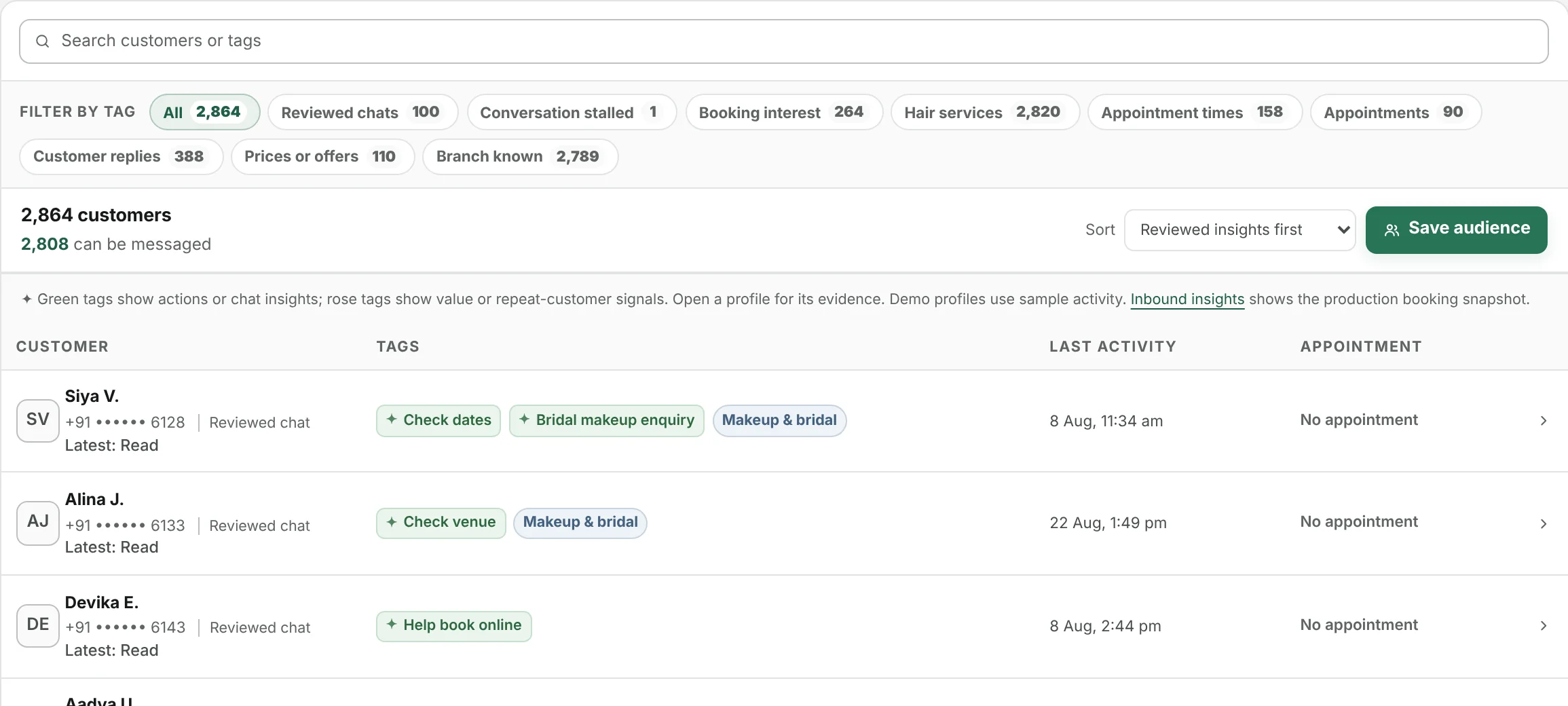This screenshot has width=1568, height=706.
Task: Click the TAGS column header
Action: click(x=398, y=347)
